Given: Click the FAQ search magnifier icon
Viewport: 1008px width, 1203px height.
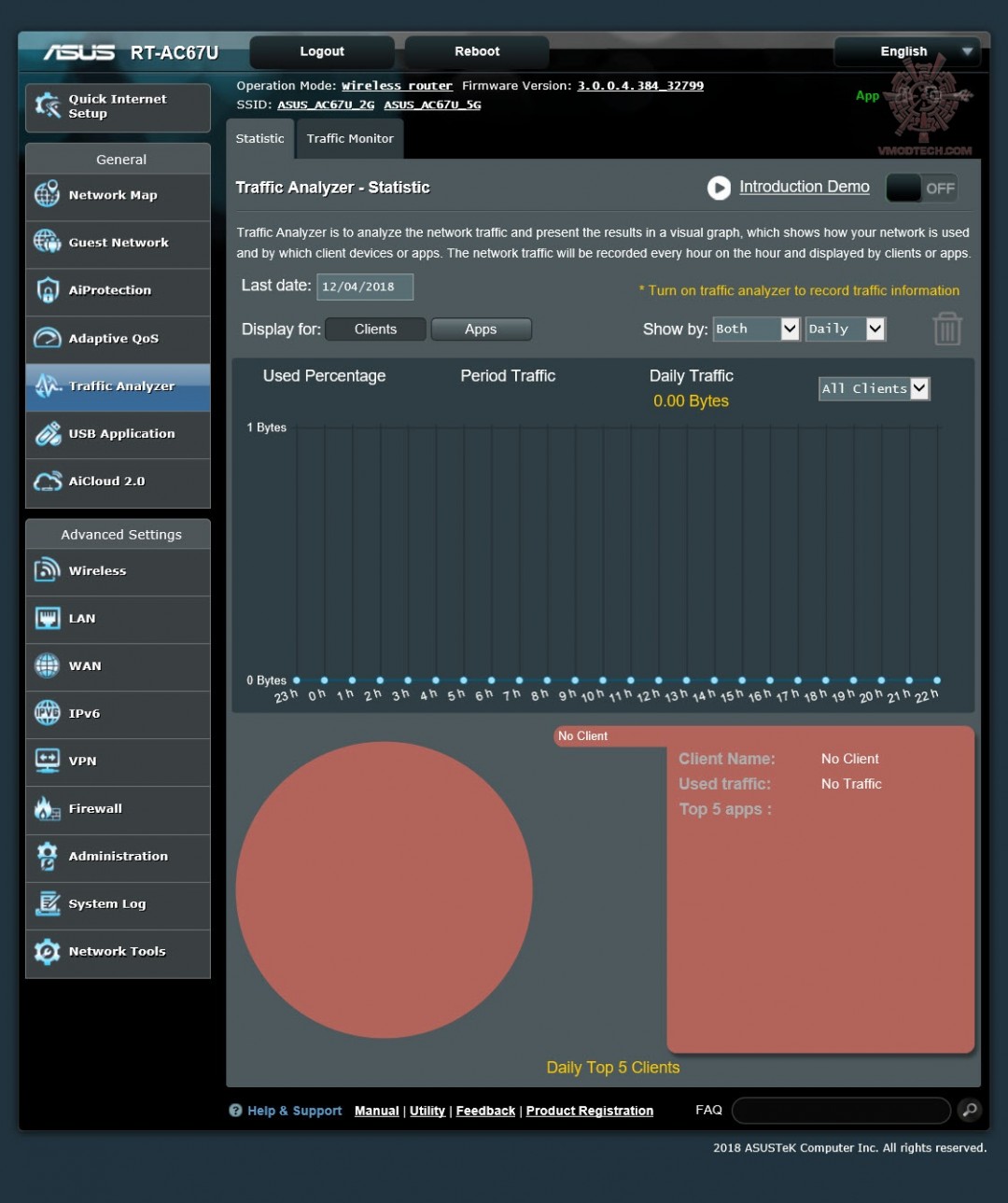Looking at the screenshot, I should 970,1110.
